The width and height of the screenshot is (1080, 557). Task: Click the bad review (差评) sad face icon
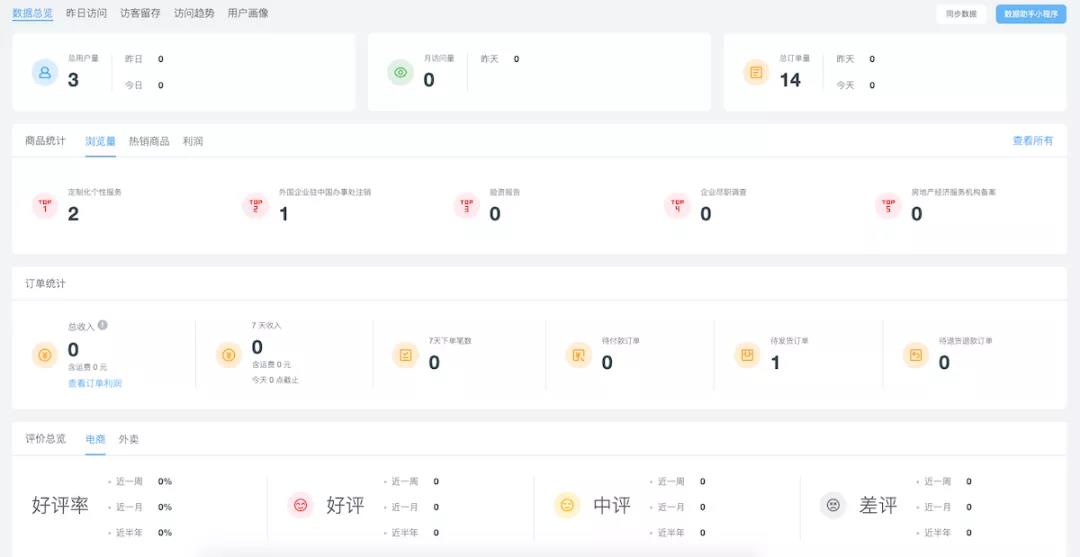click(x=833, y=505)
